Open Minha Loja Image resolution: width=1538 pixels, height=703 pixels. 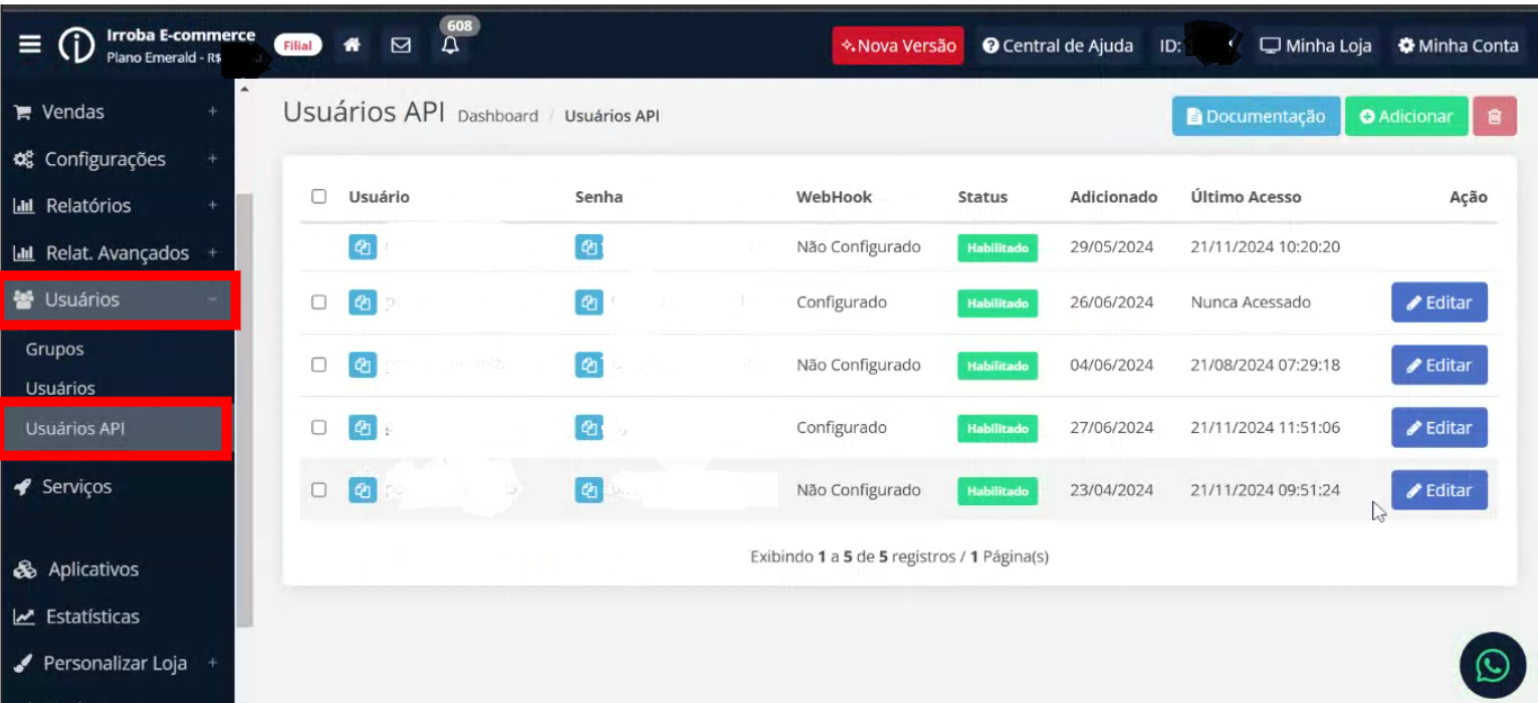[1314, 46]
